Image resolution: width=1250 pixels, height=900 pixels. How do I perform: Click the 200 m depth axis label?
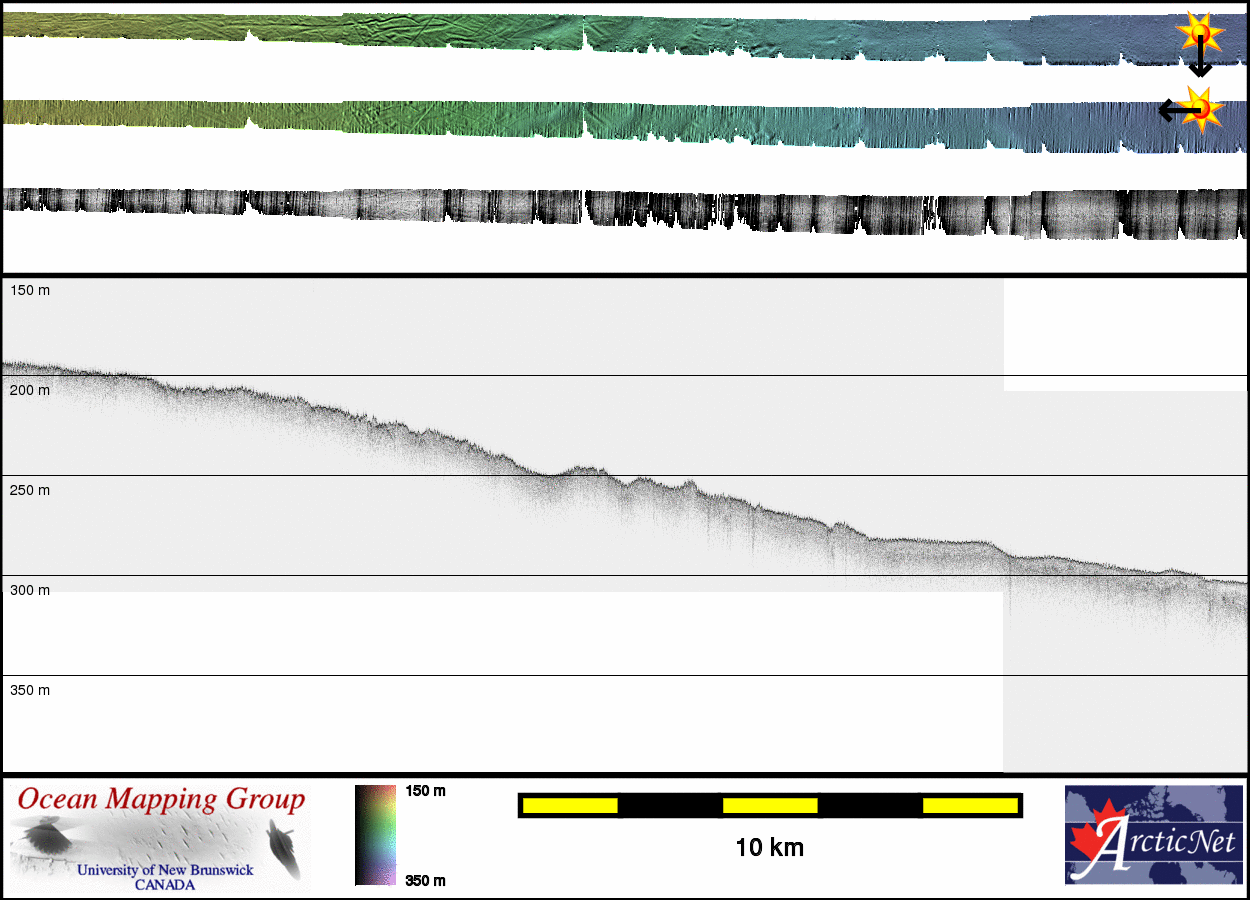[30, 390]
